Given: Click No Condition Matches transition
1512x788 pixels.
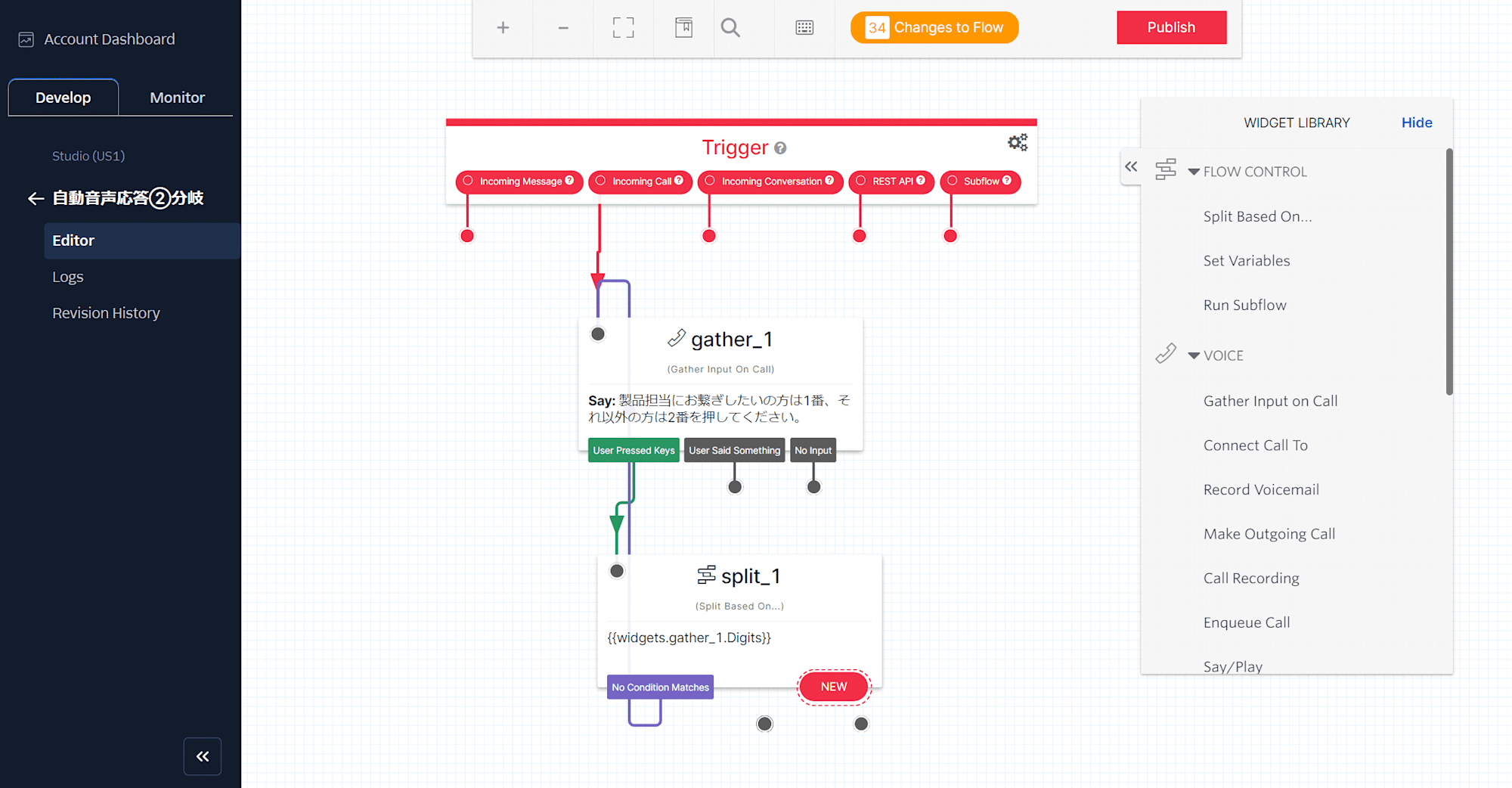Looking at the screenshot, I should coord(660,687).
